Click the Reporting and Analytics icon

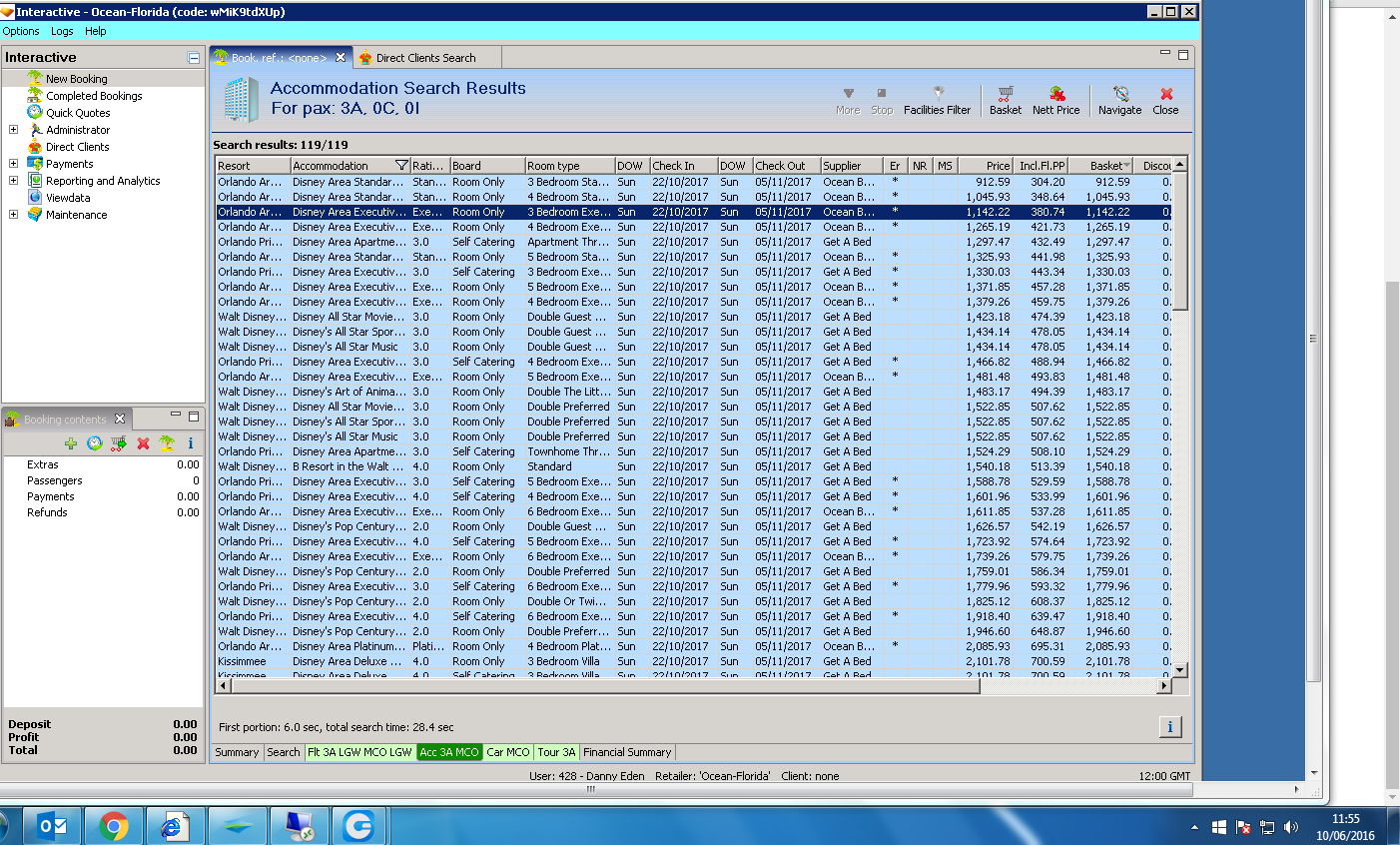pos(35,181)
